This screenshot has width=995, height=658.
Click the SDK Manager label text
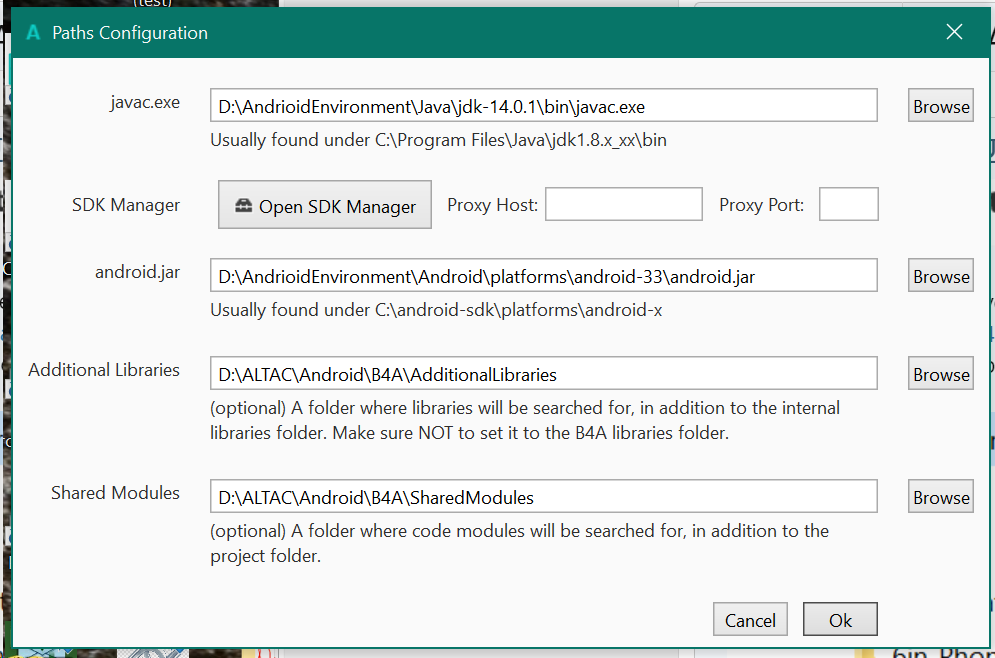click(126, 205)
